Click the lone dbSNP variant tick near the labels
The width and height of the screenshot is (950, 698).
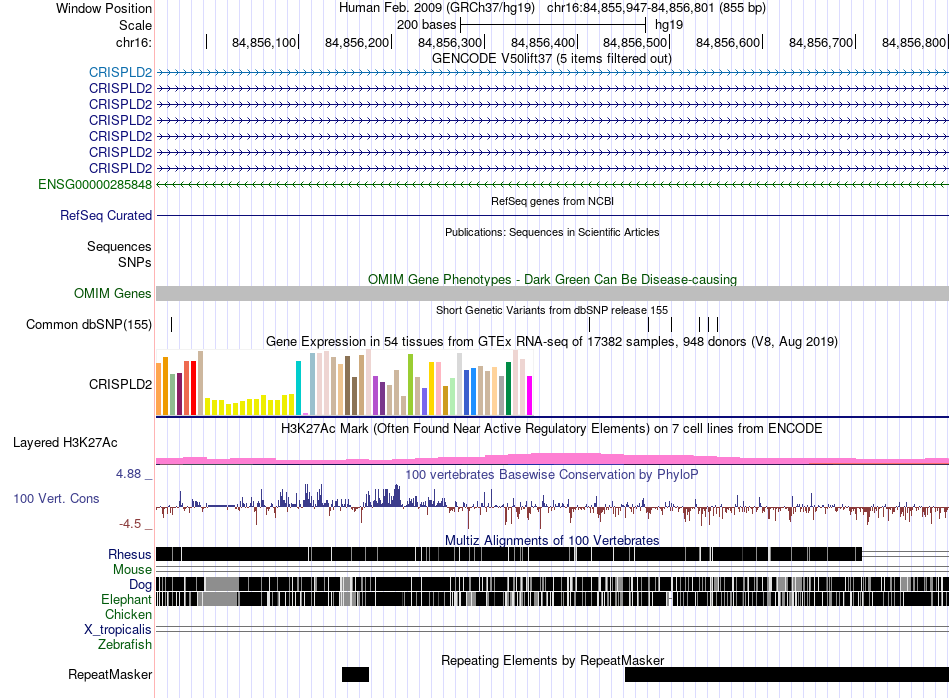(x=171, y=324)
